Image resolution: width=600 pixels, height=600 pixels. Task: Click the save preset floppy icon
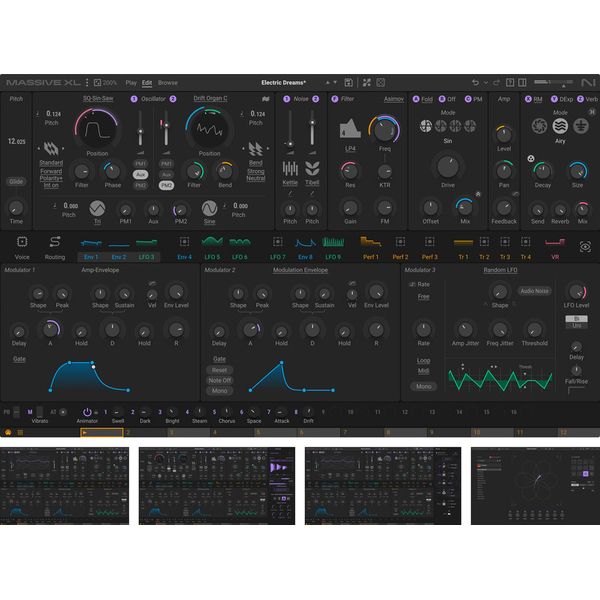[x=348, y=83]
